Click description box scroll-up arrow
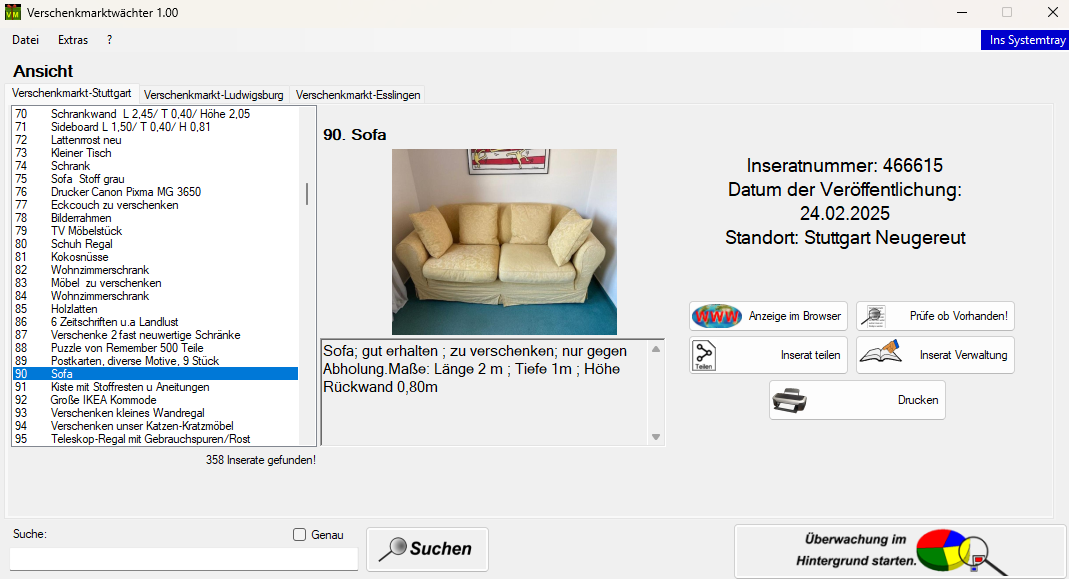The image size is (1069, 579). click(656, 349)
